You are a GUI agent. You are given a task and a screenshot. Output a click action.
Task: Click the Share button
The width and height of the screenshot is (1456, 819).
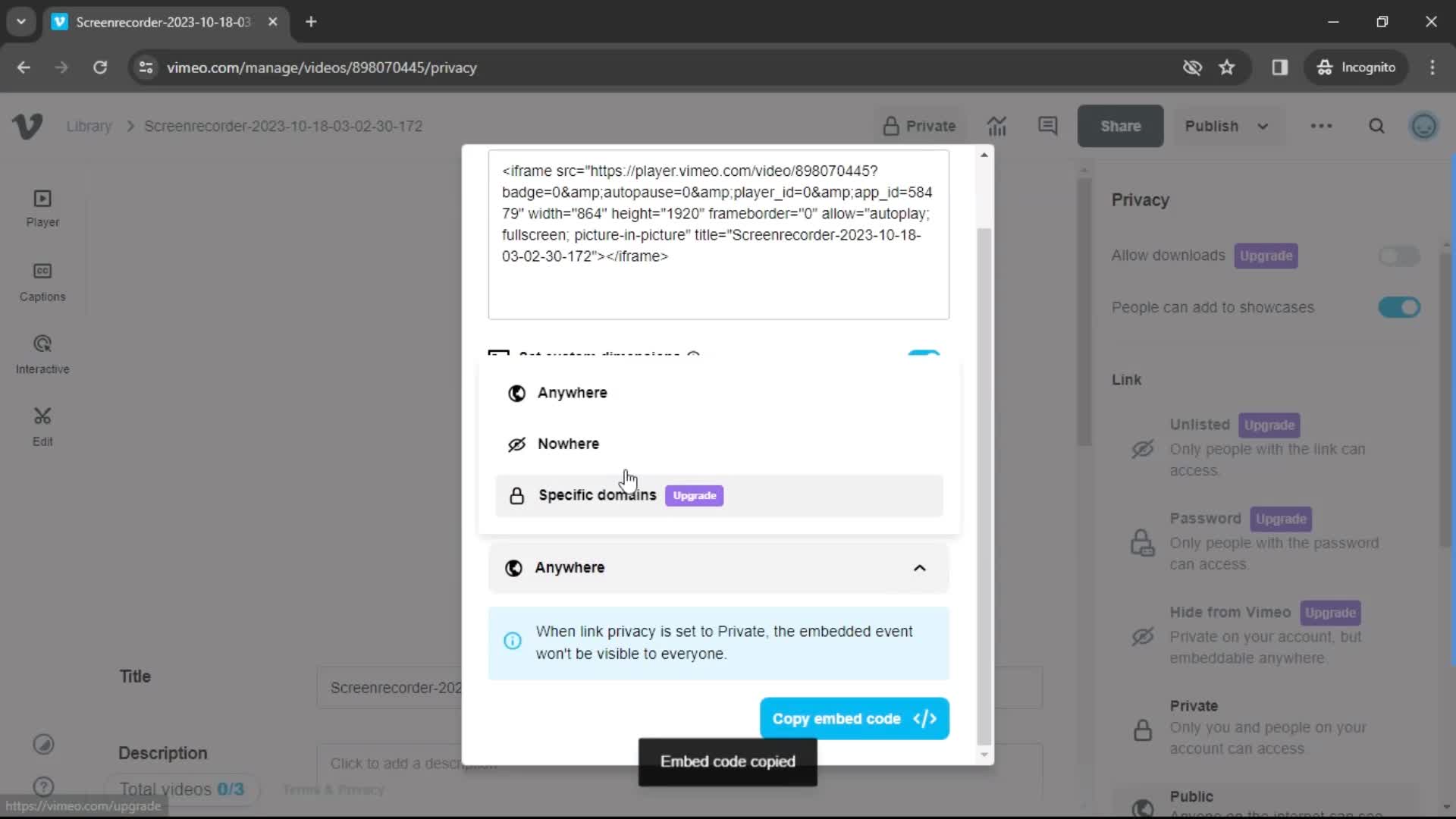1120,126
